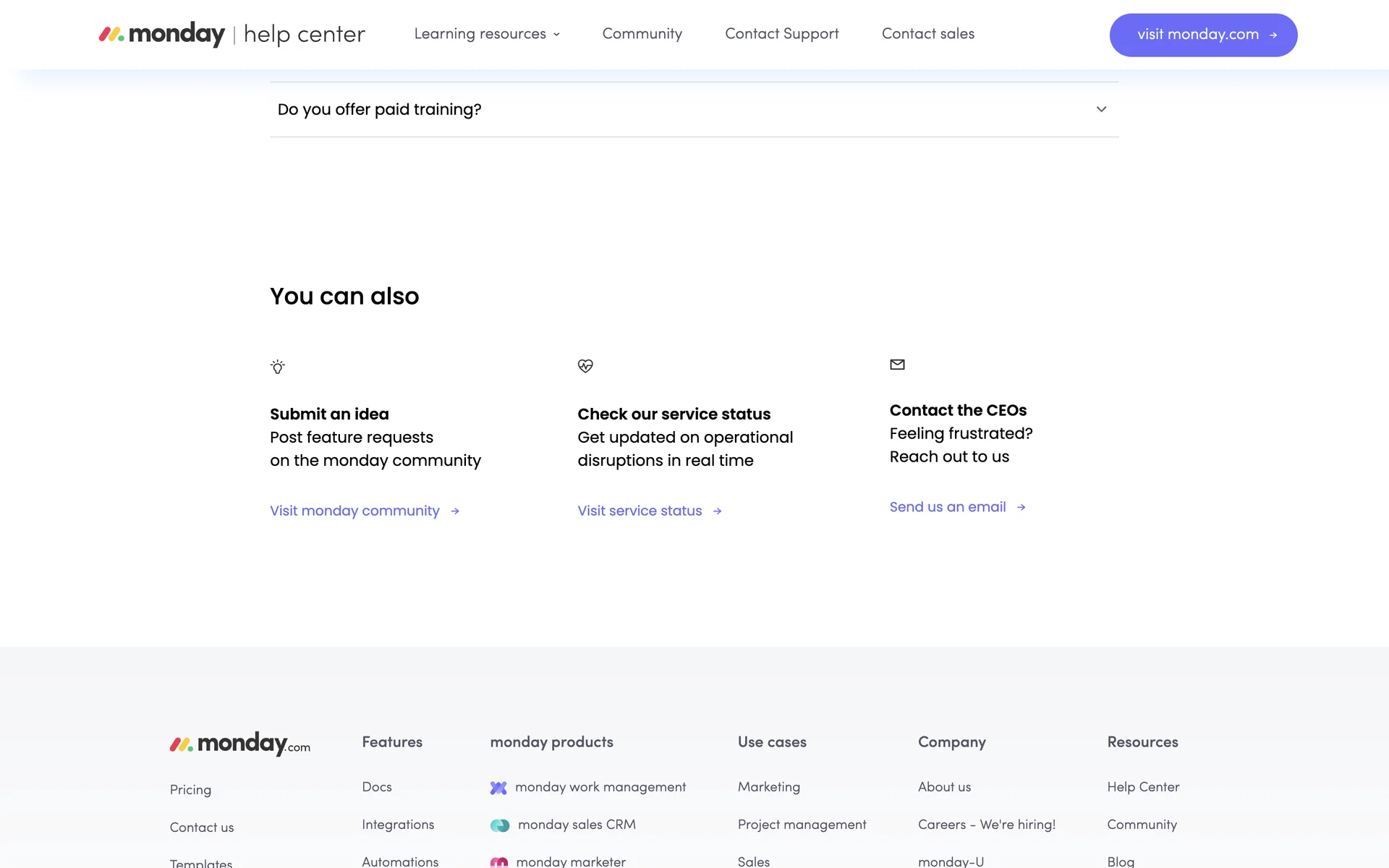Expand the 'Do you offer paid training?' question
This screenshot has width=1389, height=868.
(x=379, y=109)
